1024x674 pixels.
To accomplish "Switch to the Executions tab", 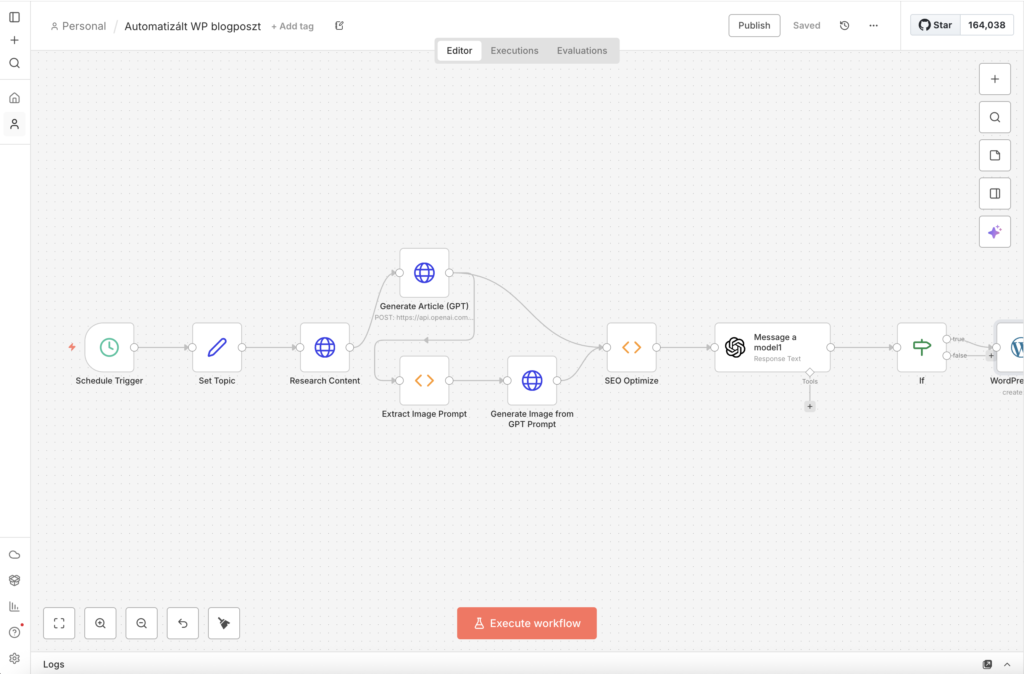I will pos(514,50).
